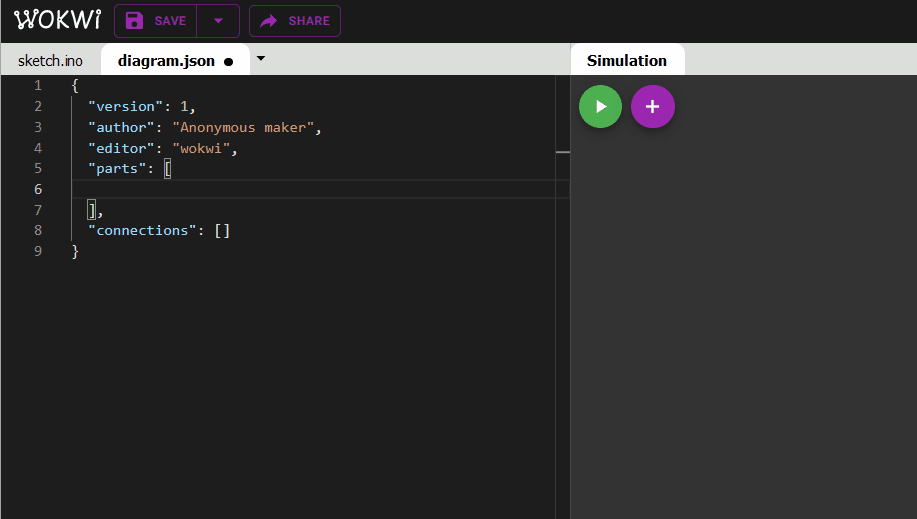Click the "connections" key on line 8
The width and height of the screenshot is (917, 519).
point(142,231)
